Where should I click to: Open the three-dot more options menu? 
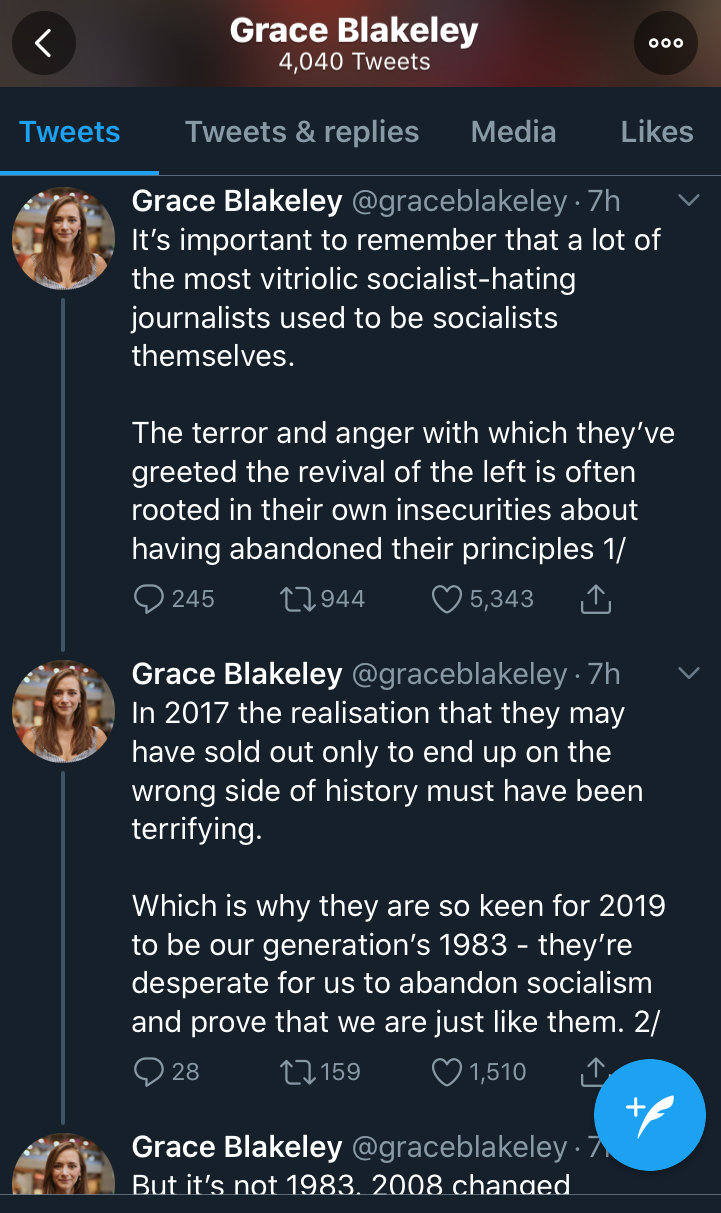[666, 43]
